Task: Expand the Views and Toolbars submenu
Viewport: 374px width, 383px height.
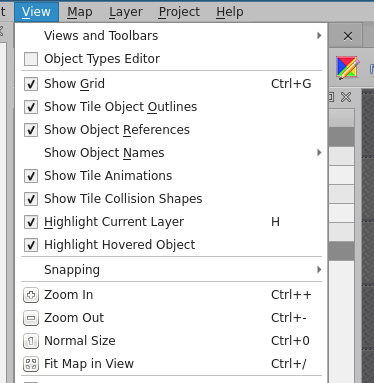Action: click(x=171, y=36)
